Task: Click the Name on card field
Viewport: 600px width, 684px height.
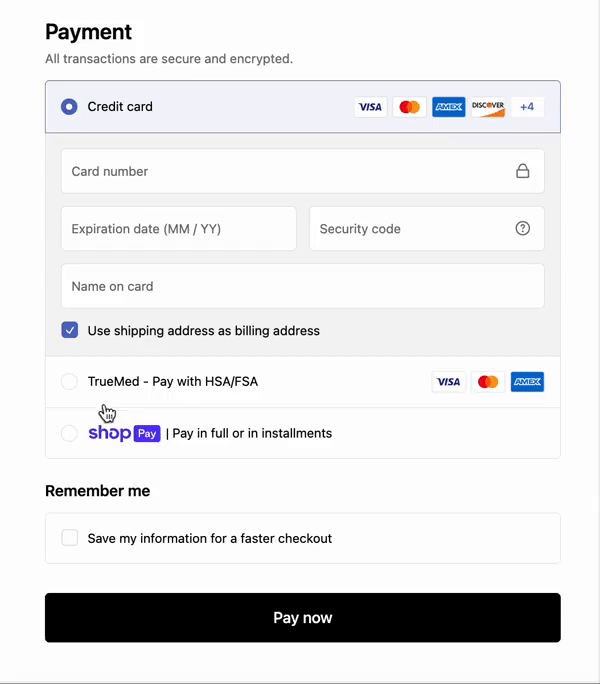Action: [x=302, y=286]
